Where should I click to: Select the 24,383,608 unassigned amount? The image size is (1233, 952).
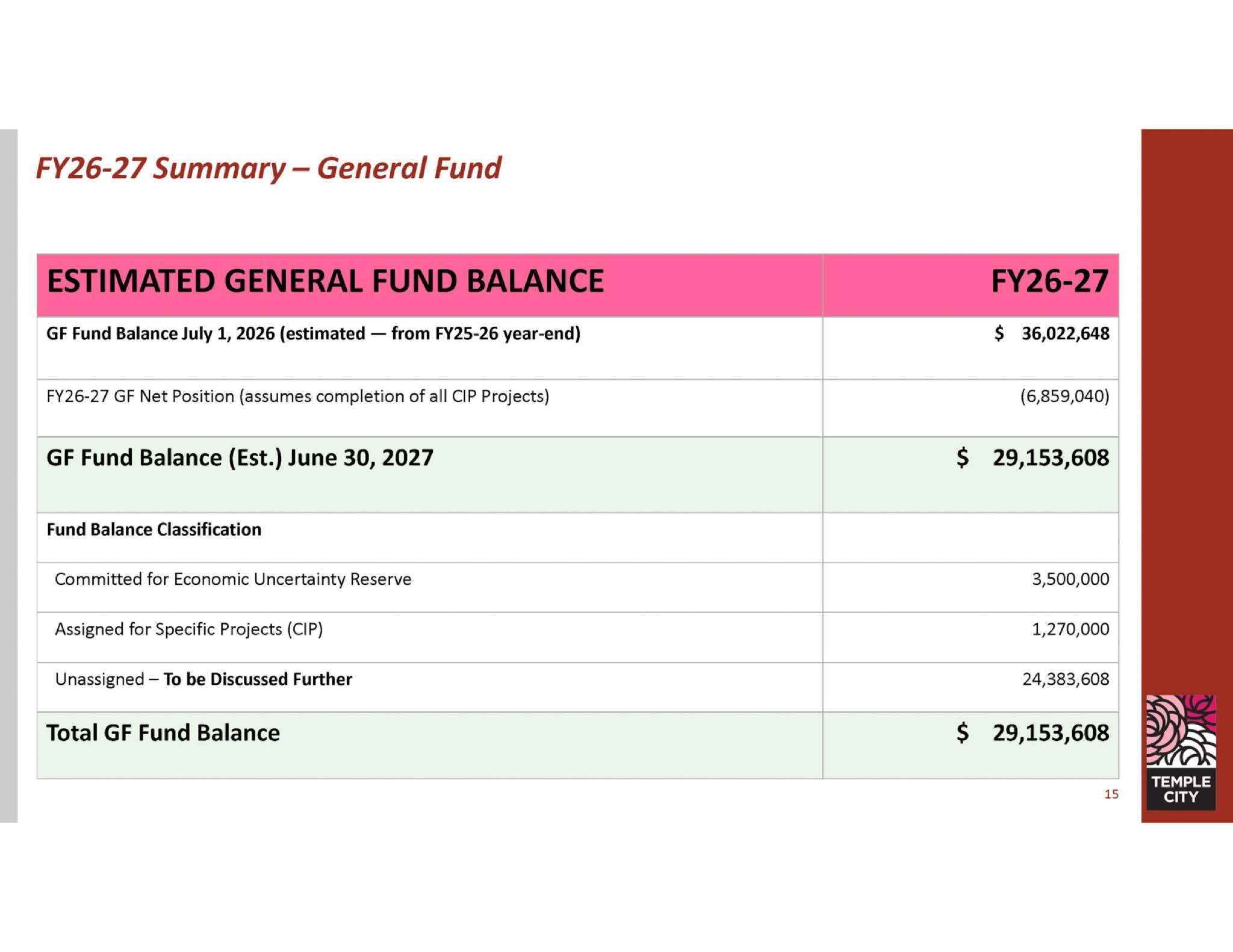coord(1066,679)
